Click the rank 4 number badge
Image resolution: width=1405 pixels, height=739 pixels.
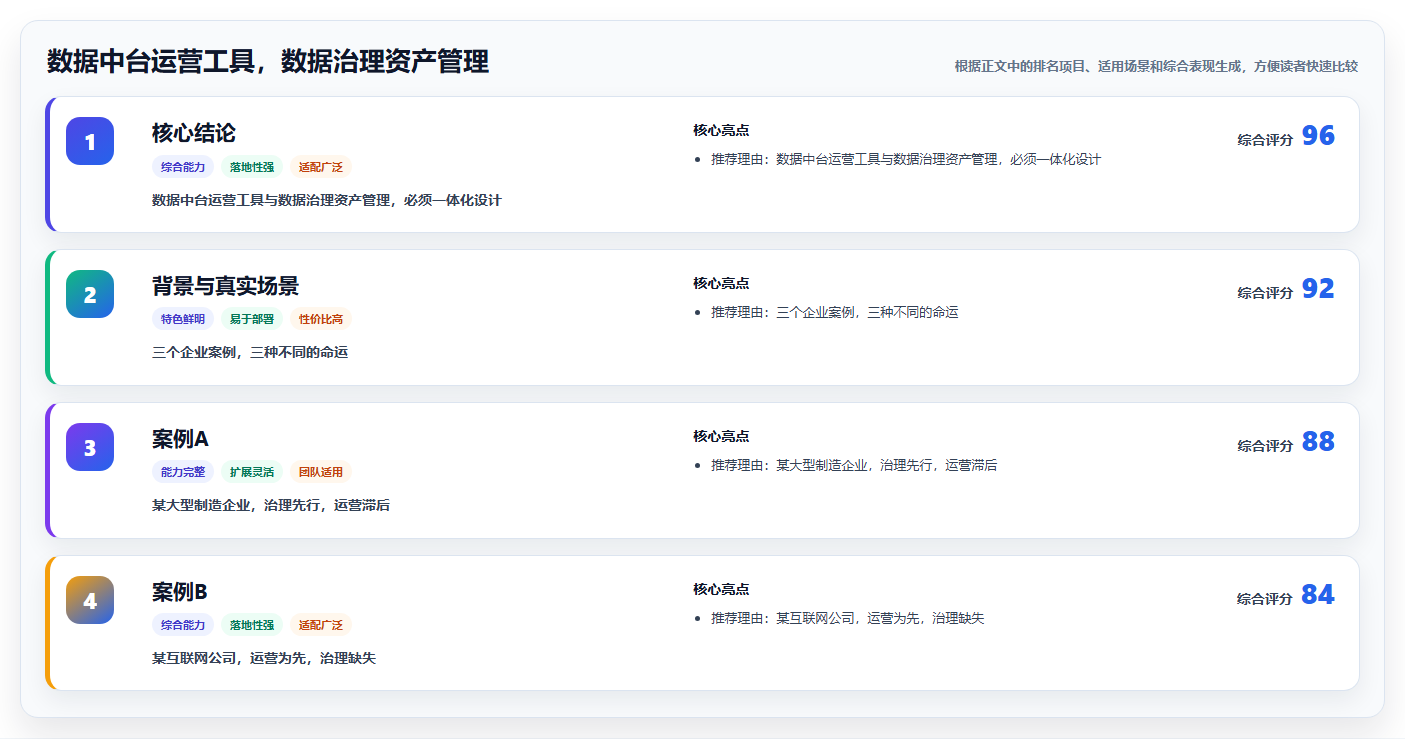(x=90, y=600)
